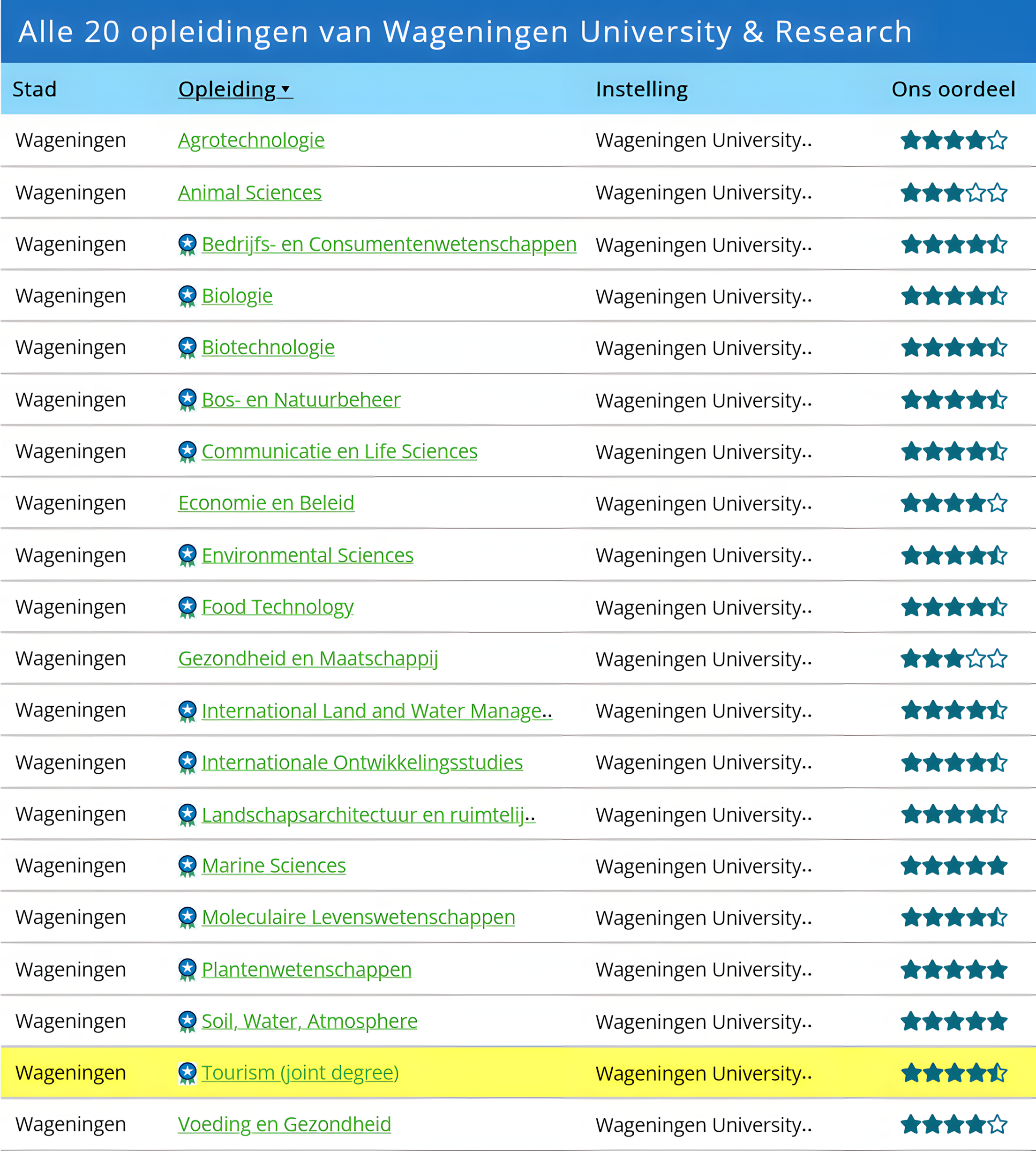Open the Moleculaire Levenswetenschappen link

(x=359, y=918)
